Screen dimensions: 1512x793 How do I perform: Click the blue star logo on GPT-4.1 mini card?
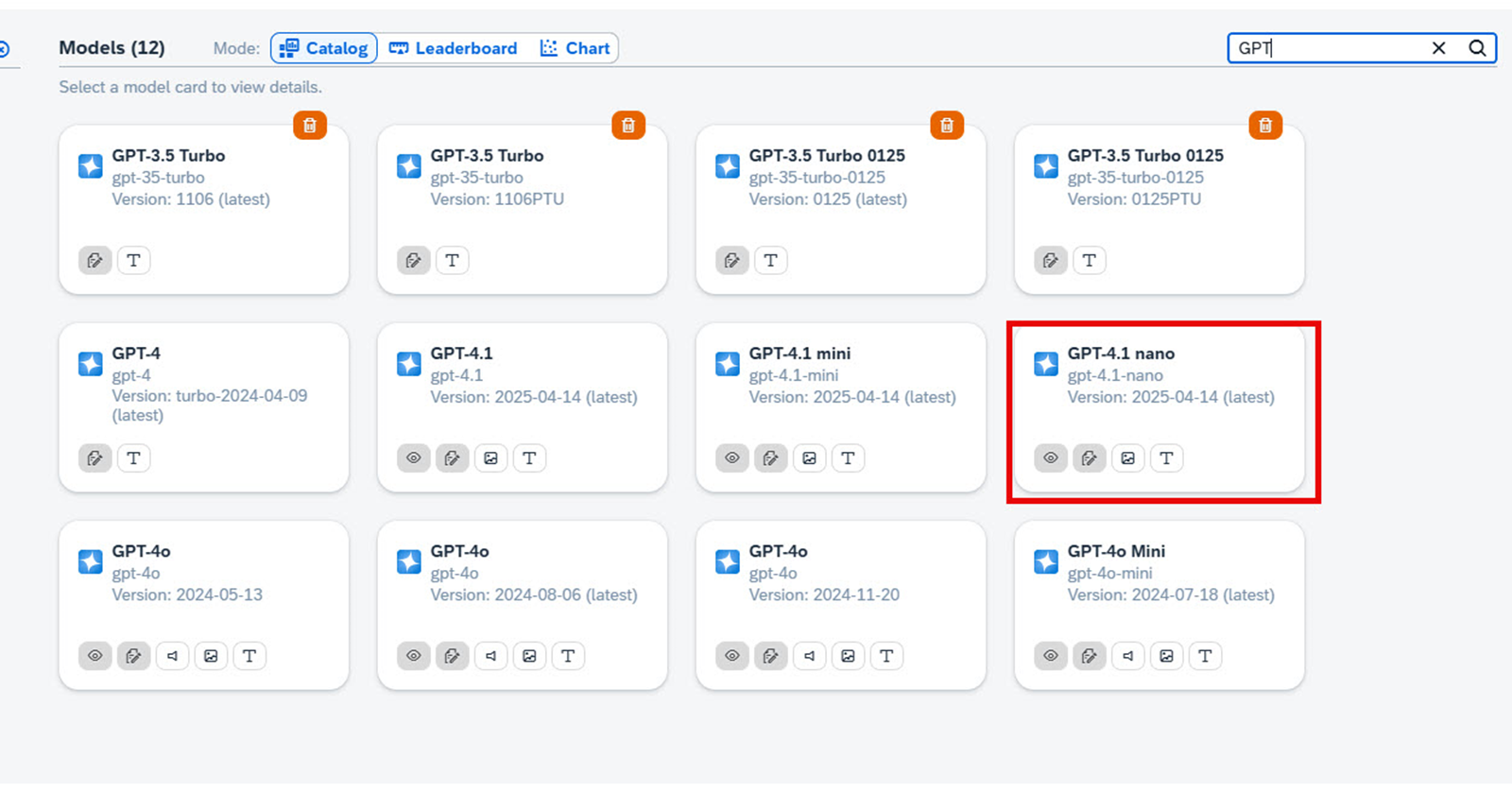[x=727, y=364]
